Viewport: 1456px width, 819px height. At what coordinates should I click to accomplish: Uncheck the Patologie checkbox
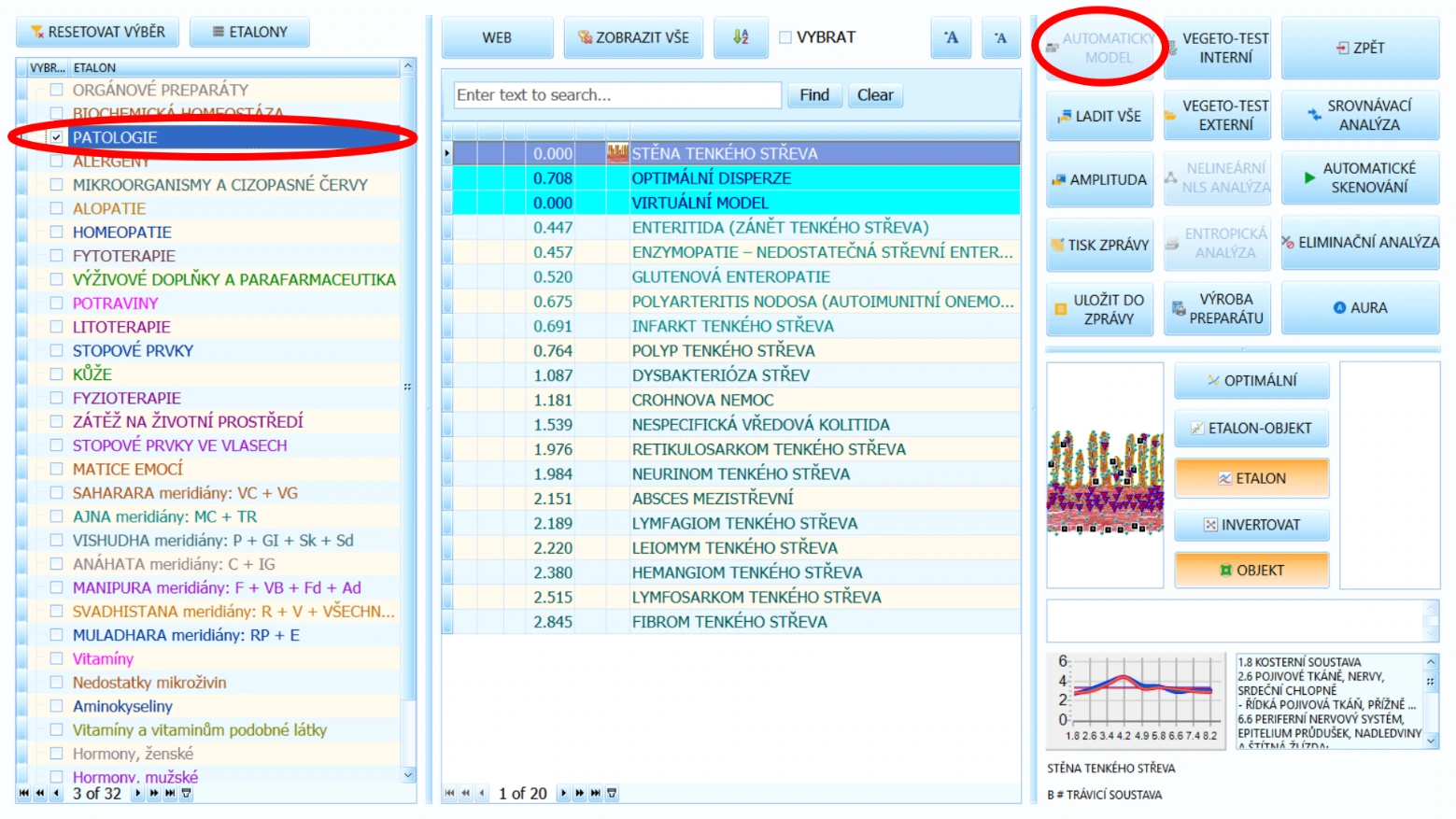[x=57, y=137]
